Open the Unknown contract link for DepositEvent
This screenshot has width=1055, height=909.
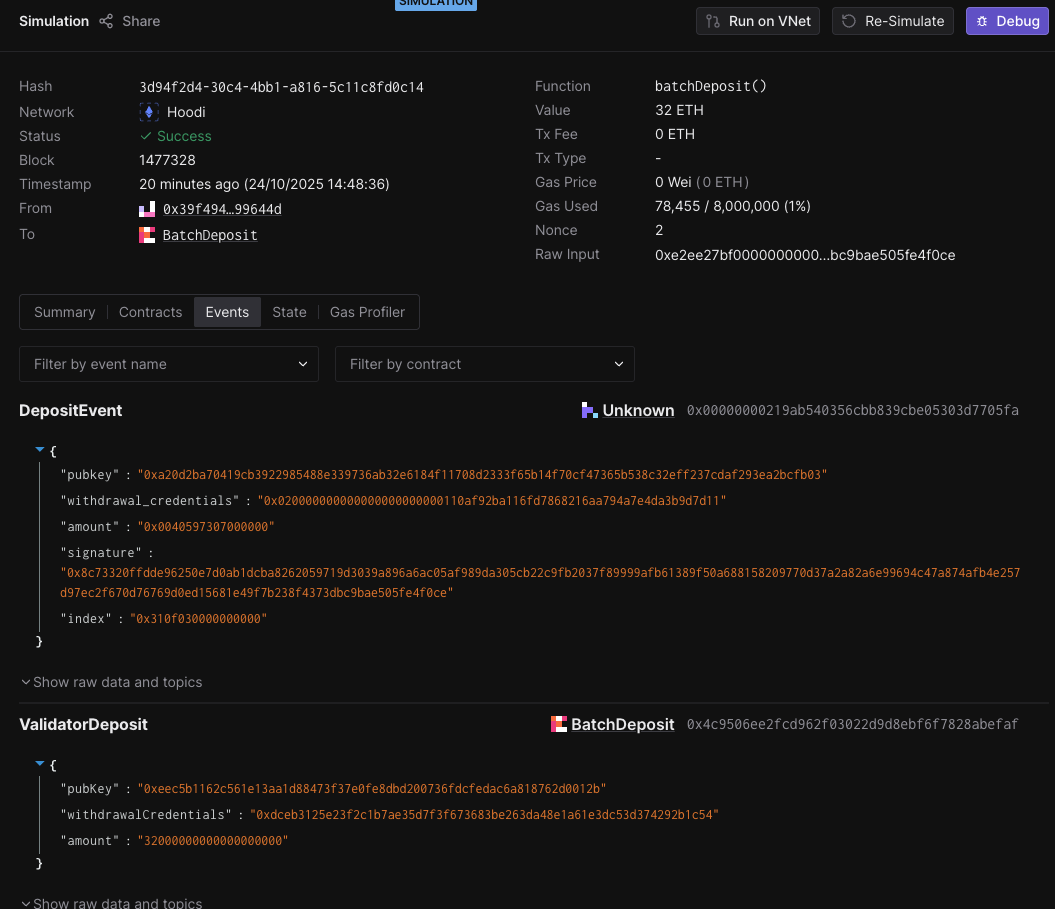[638, 410]
